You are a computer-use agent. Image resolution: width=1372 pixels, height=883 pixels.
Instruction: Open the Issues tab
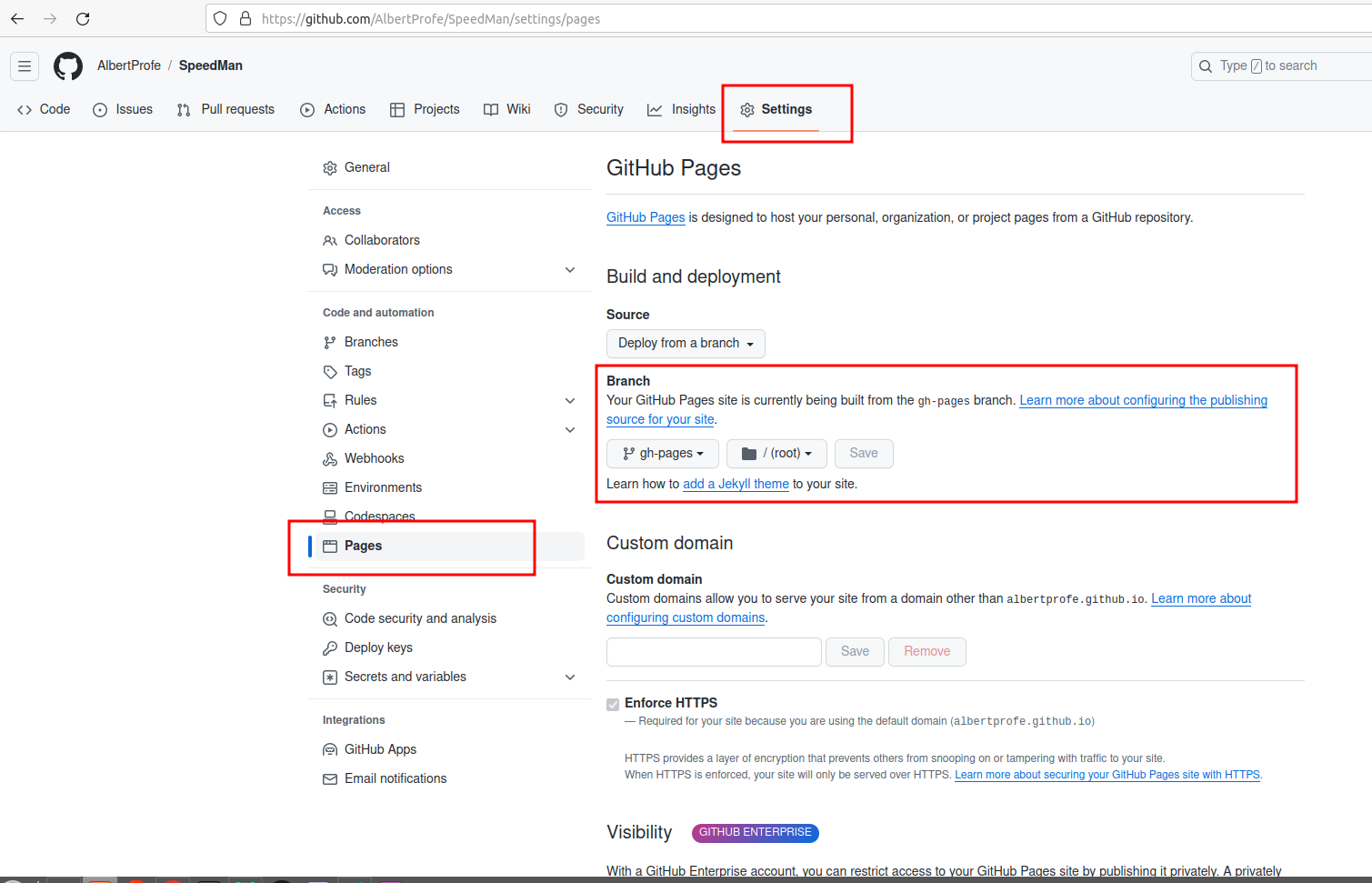tap(123, 109)
